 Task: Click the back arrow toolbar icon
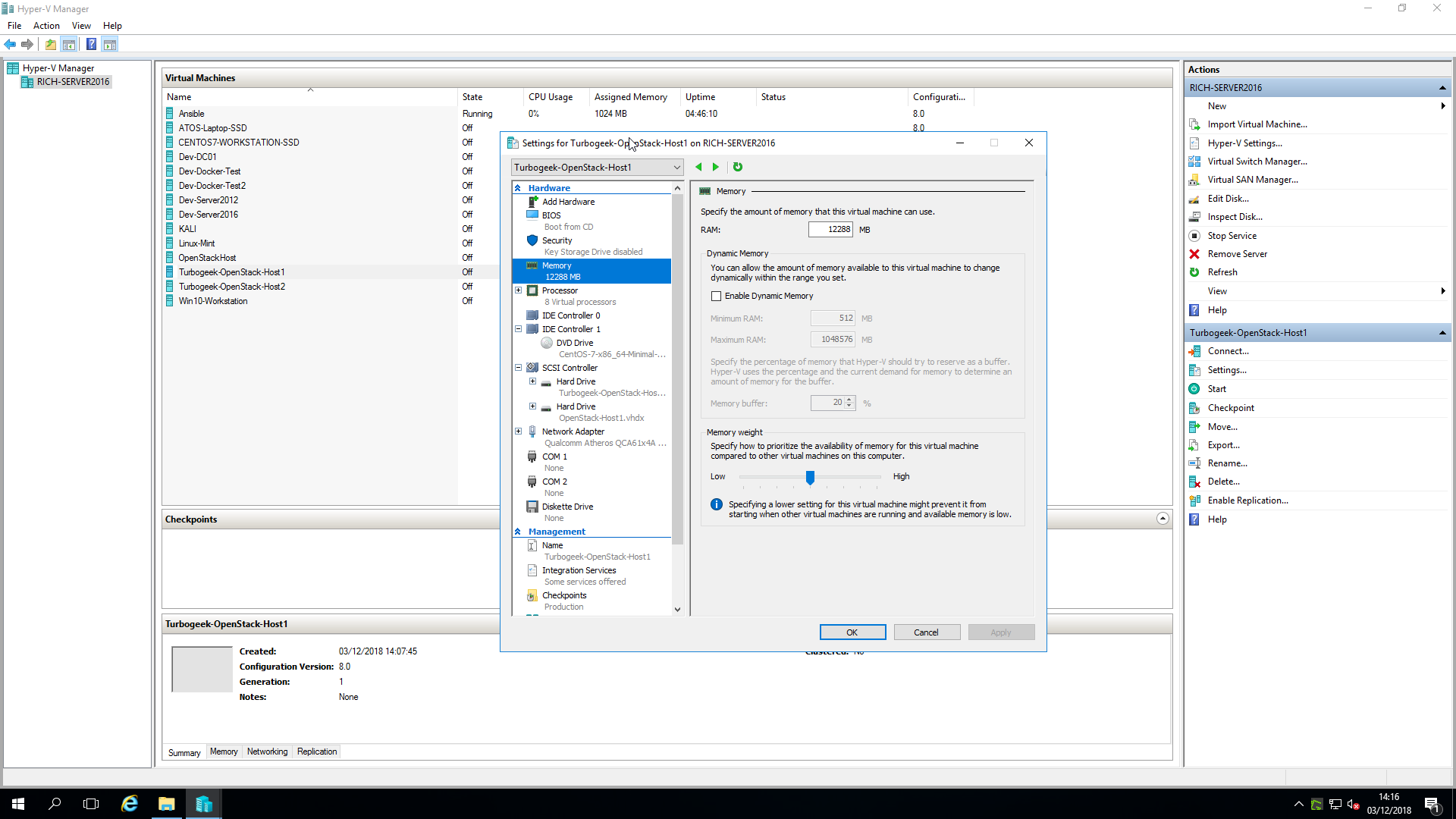point(10,45)
